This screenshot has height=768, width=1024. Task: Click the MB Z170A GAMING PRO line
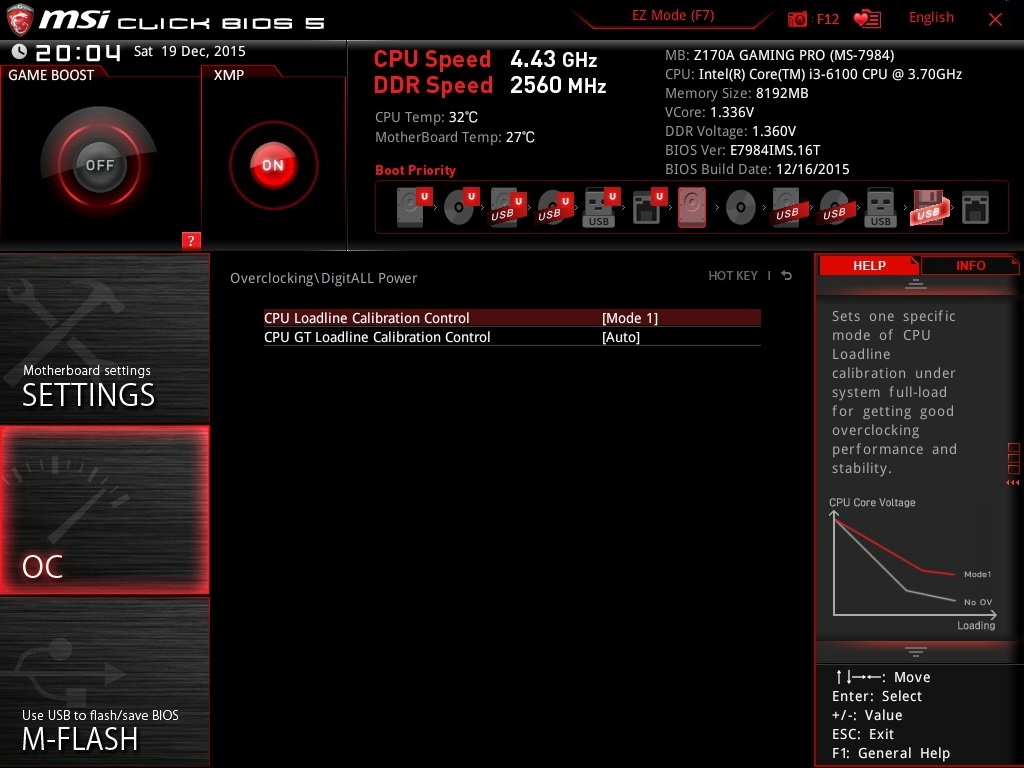pyautogui.click(x=780, y=56)
